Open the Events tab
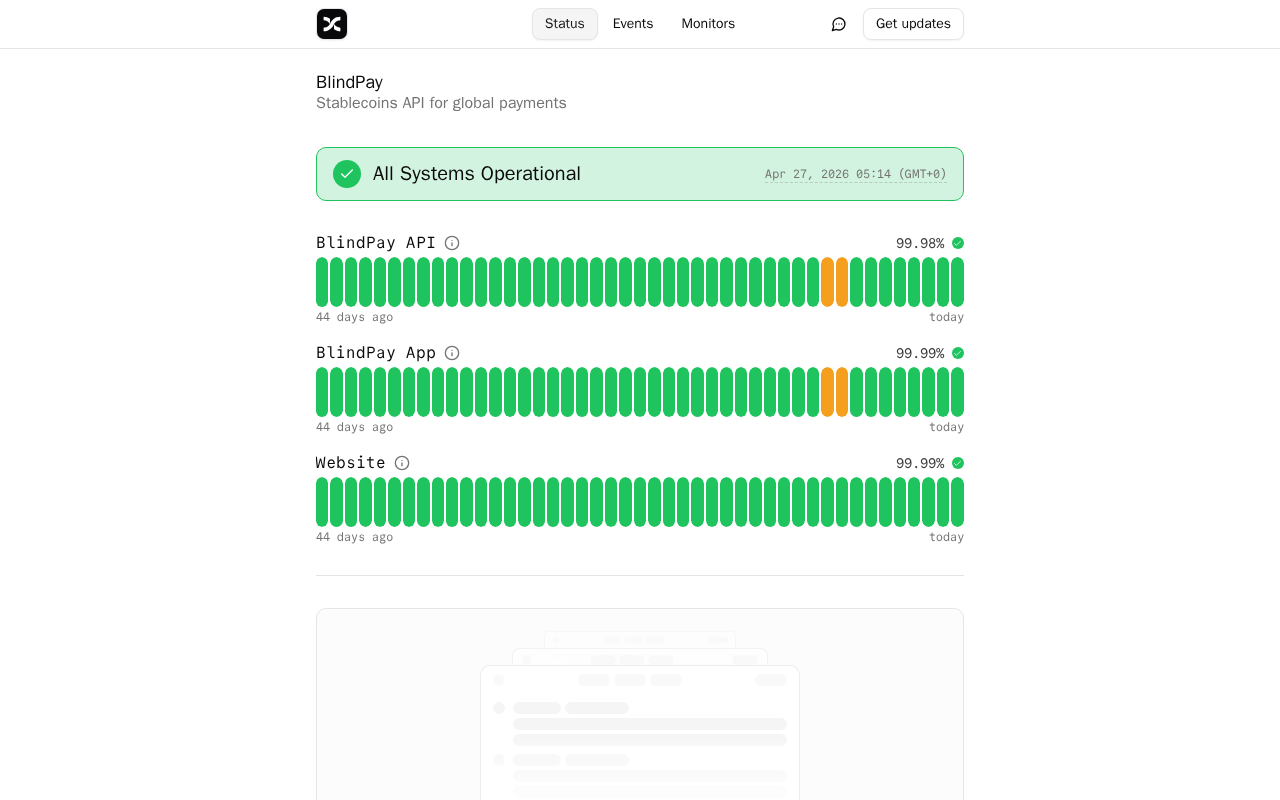Image resolution: width=1280 pixels, height=800 pixels. tap(633, 24)
